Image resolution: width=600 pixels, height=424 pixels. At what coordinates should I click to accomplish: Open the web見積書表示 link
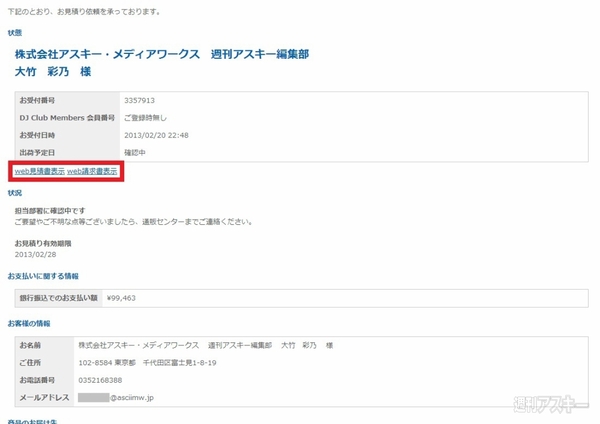tap(39, 171)
